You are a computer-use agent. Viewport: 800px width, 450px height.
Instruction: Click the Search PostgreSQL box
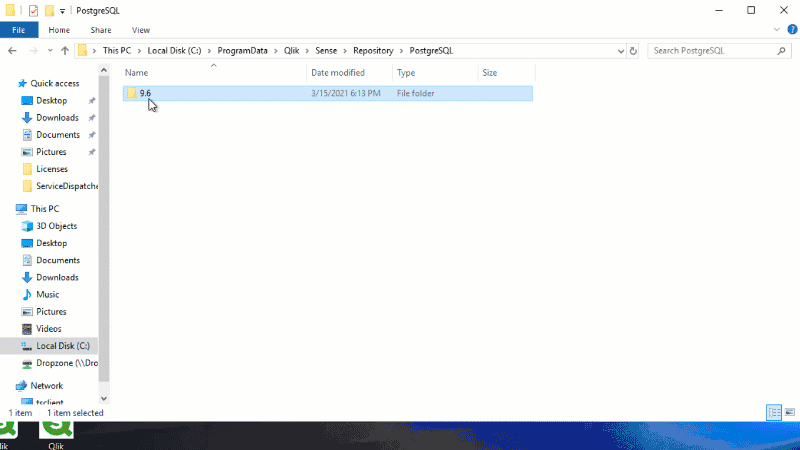click(x=705, y=50)
